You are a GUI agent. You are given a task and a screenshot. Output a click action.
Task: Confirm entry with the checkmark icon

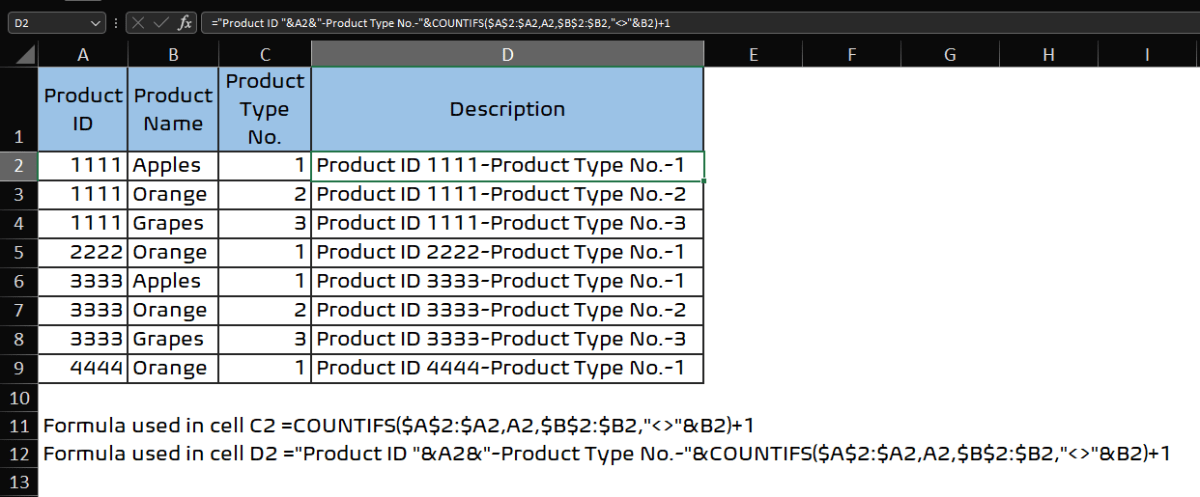pos(161,22)
